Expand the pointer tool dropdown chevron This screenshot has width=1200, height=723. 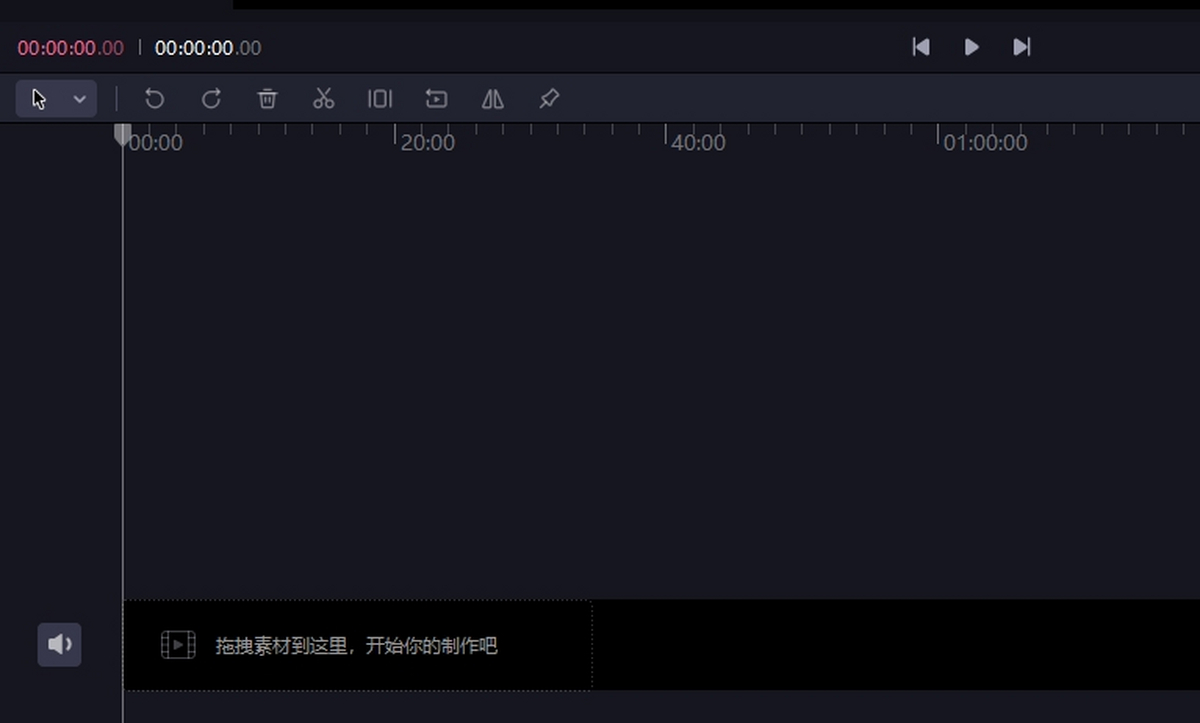(x=79, y=99)
